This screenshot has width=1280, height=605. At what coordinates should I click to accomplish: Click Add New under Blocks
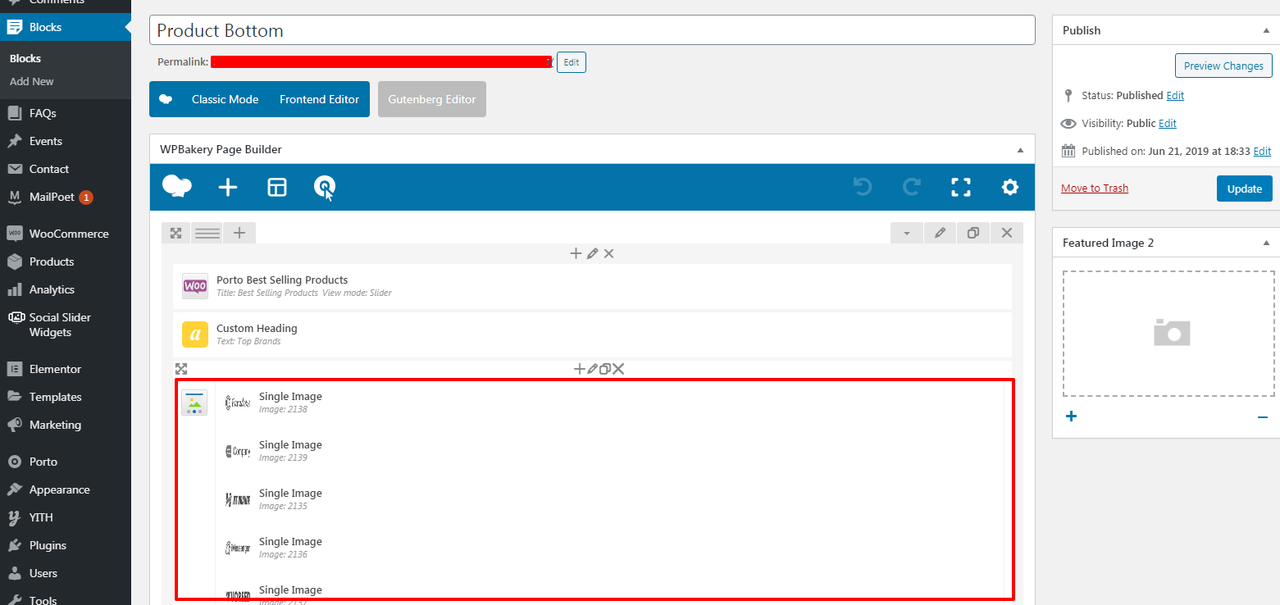pos(32,82)
